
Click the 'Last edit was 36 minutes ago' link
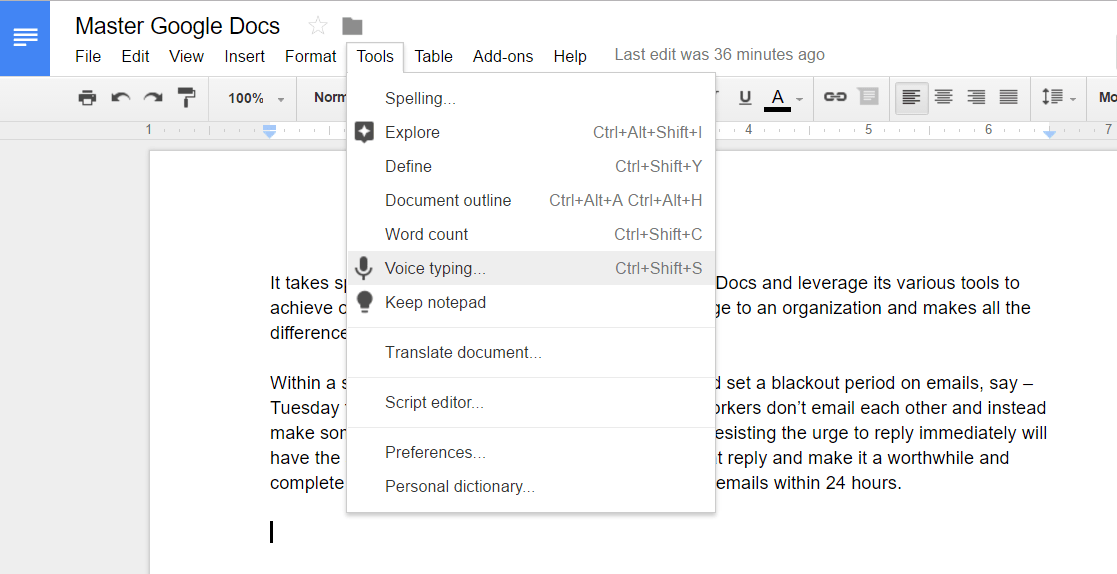click(720, 55)
